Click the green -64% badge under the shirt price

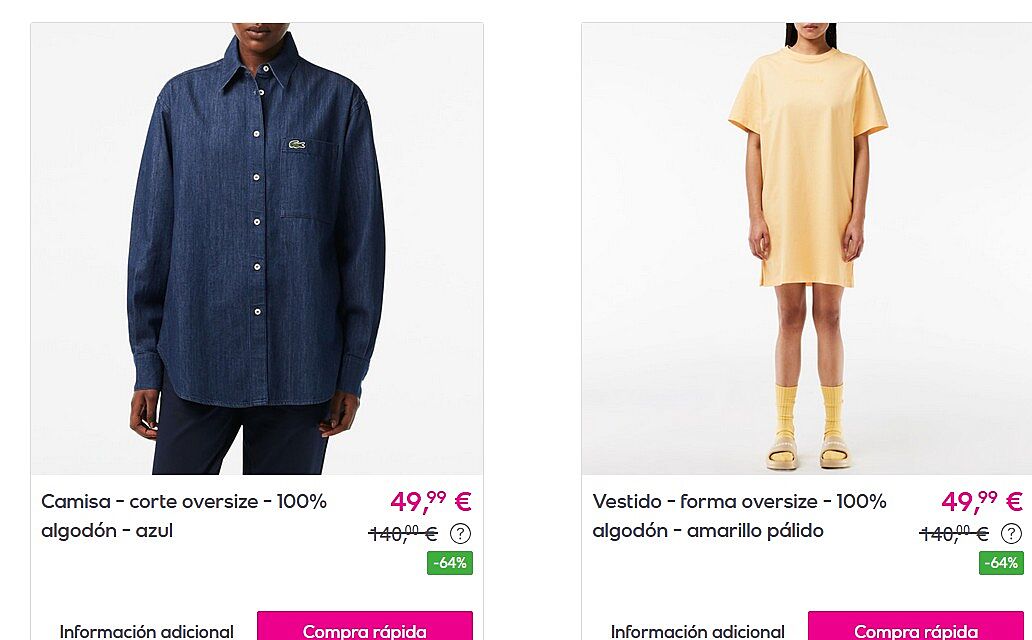point(450,563)
